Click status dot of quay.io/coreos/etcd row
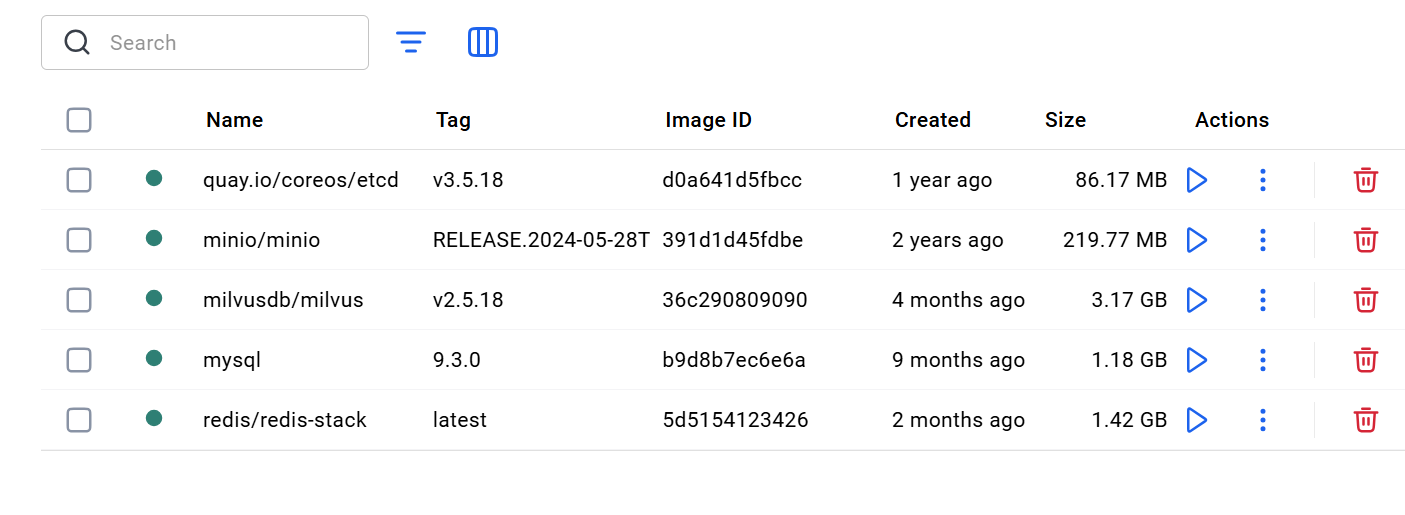 (x=154, y=178)
